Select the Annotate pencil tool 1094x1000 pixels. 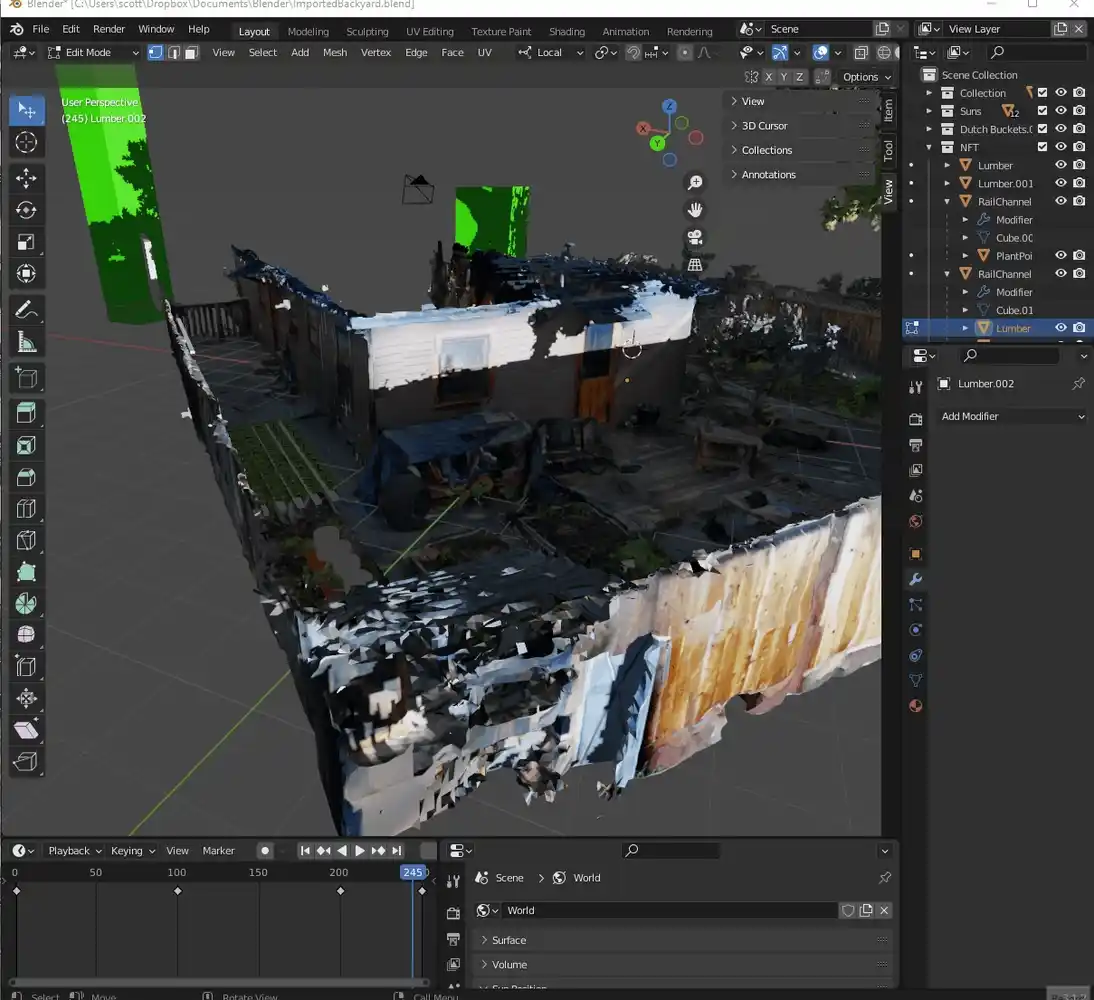tap(27, 310)
